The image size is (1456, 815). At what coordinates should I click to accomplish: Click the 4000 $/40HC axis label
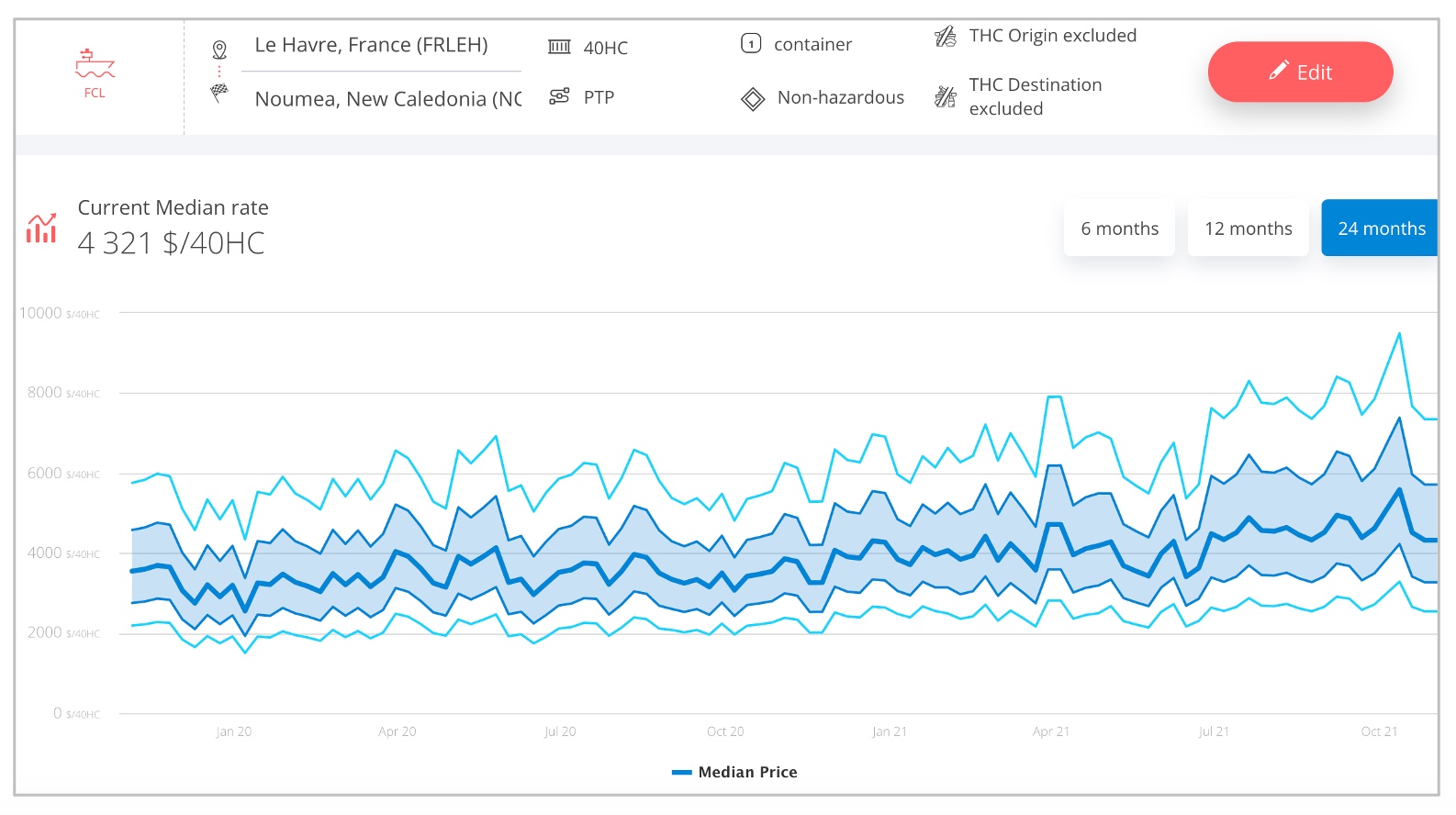(63, 553)
